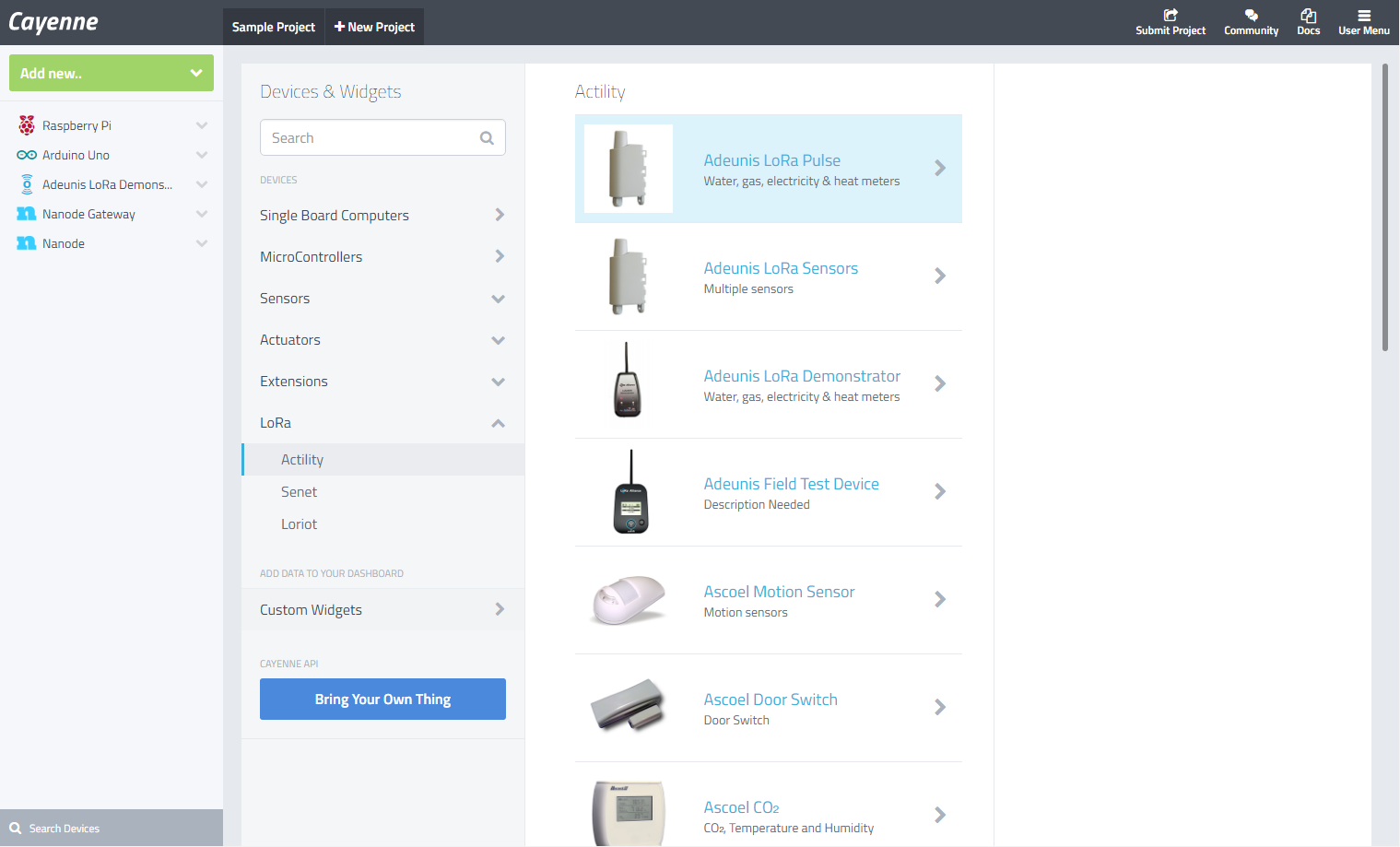Click the Adeunis LoRa Demonstrator sidebar icon
This screenshot has height=847, width=1400.
click(27, 184)
